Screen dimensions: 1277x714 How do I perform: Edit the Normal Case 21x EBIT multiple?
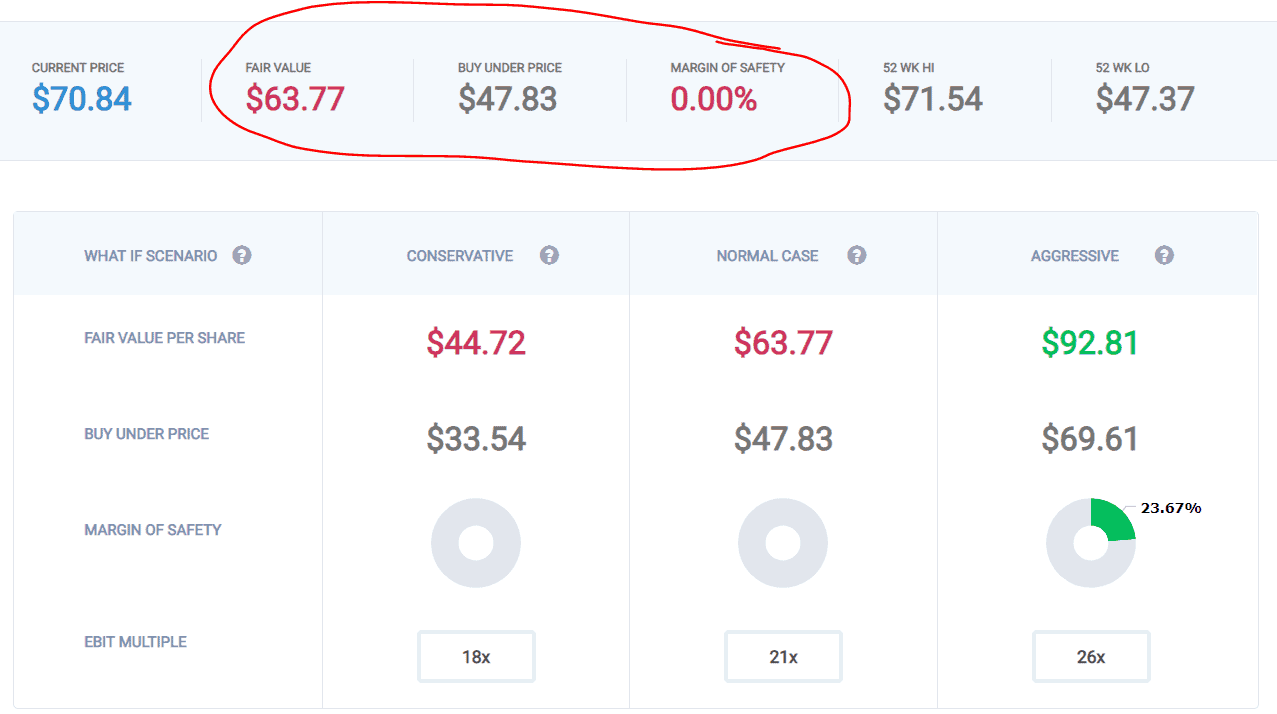click(x=783, y=656)
